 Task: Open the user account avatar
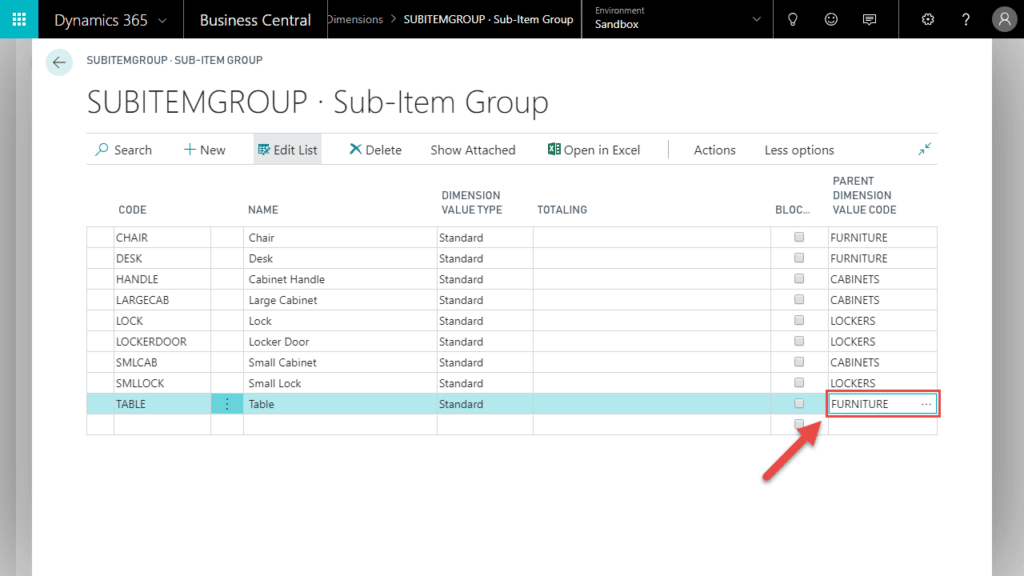tap(1004, 19)
